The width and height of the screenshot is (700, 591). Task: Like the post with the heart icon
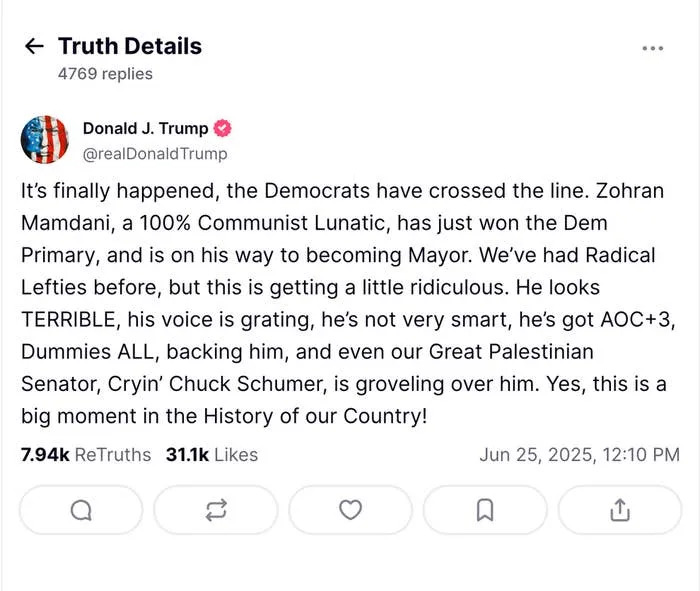(x=350, y=510)
